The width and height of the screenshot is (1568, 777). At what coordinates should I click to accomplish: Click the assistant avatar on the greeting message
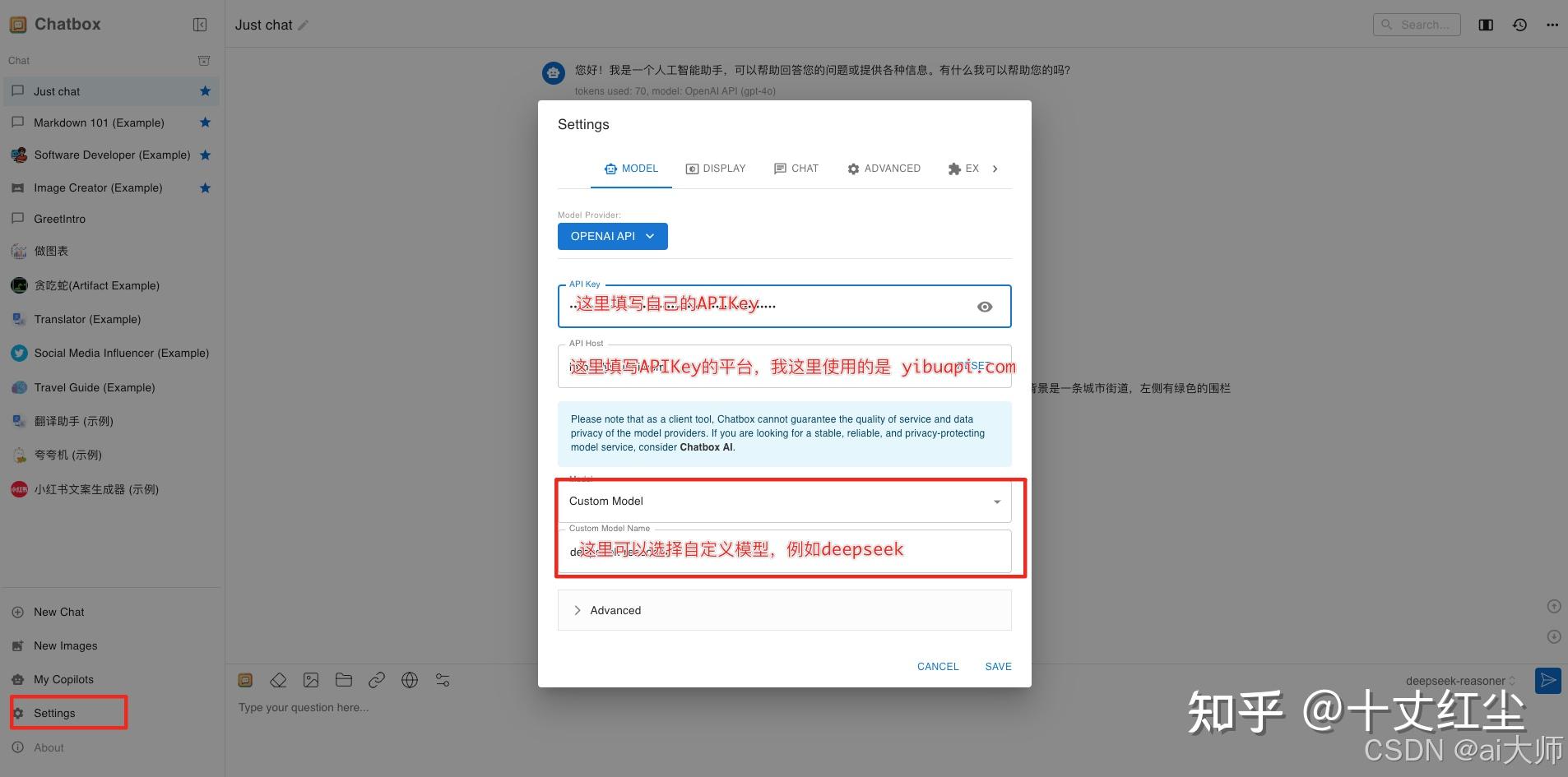554,73
